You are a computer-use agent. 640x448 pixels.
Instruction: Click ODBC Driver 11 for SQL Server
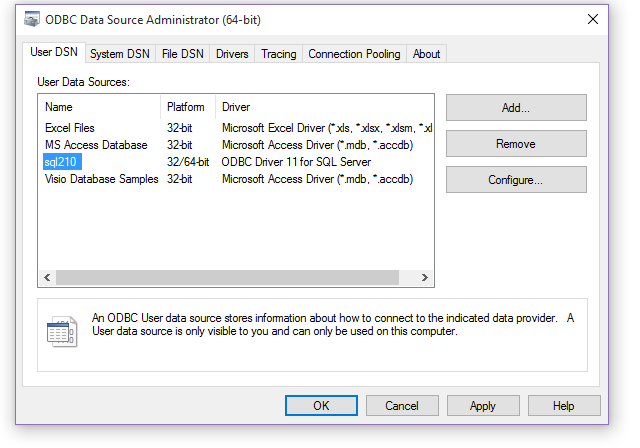click(296, 162)
